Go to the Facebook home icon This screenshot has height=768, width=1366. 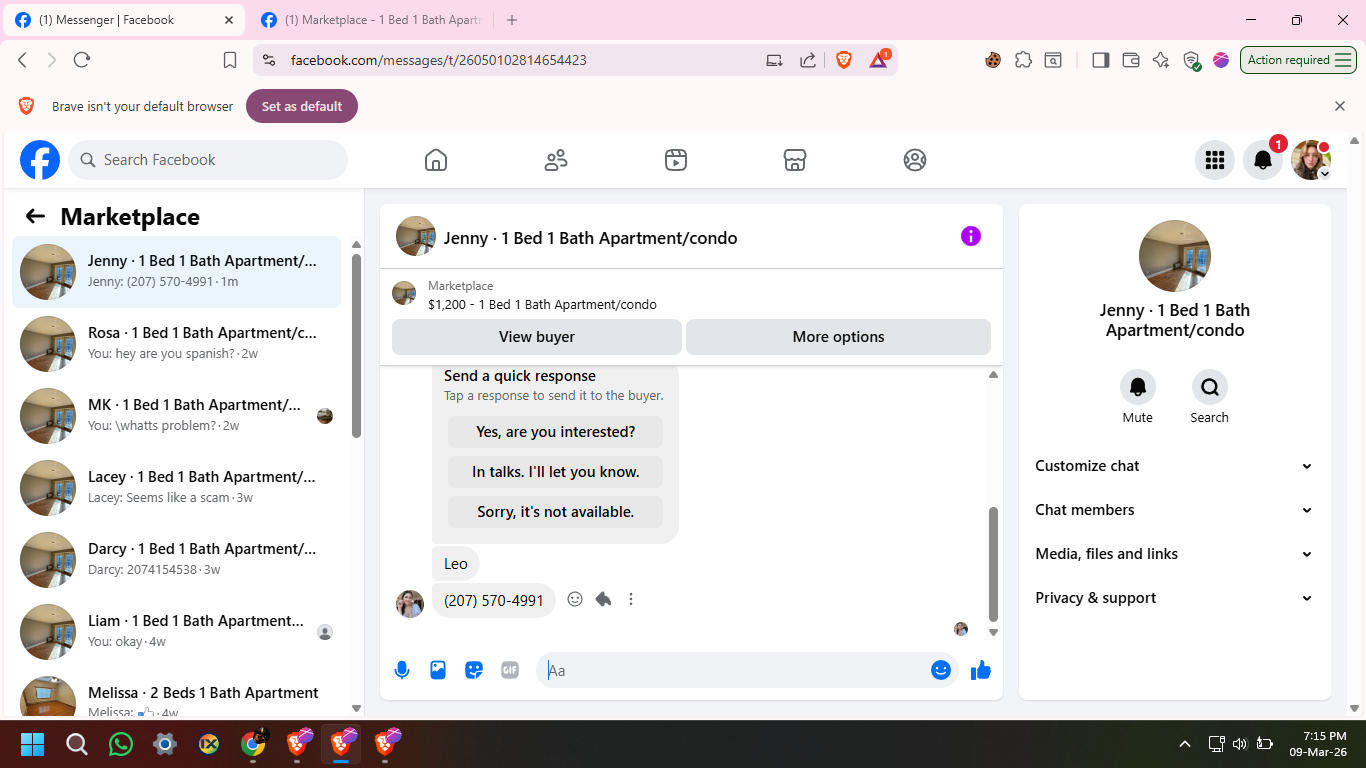436,160
